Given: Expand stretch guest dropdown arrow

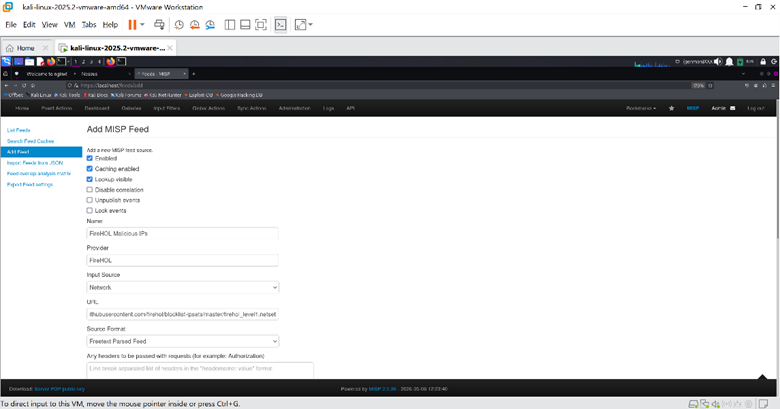Looking at the screenshot, I should click(x=310, y=24).
